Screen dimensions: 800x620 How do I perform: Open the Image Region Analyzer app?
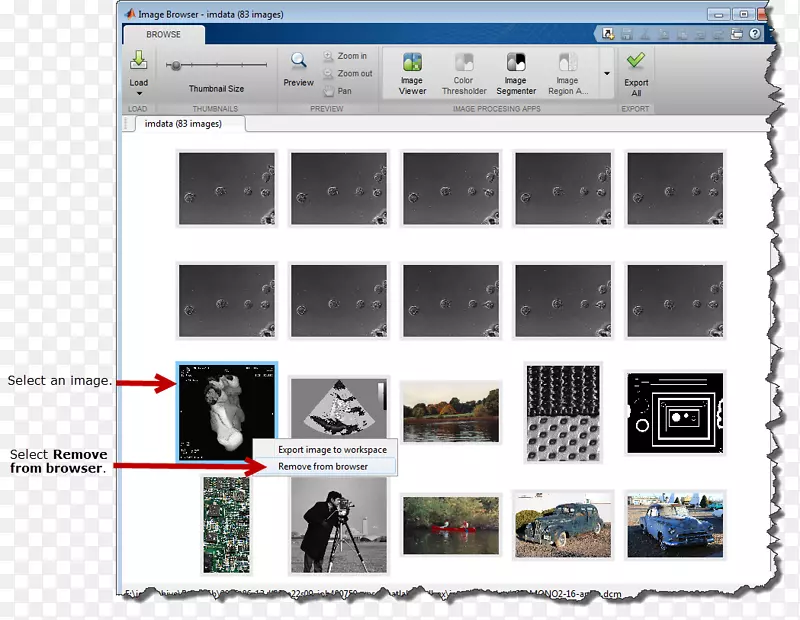(x=567, y=64)
